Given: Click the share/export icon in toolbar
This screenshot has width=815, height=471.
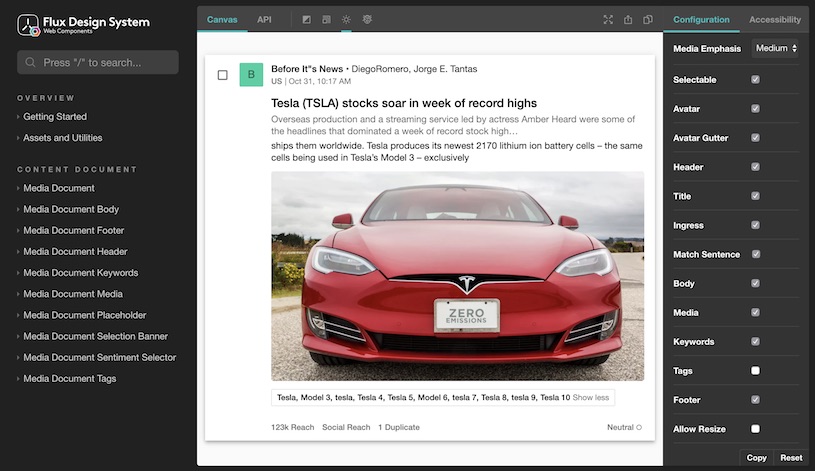Looking at the screenshot, I should point(628,20).
